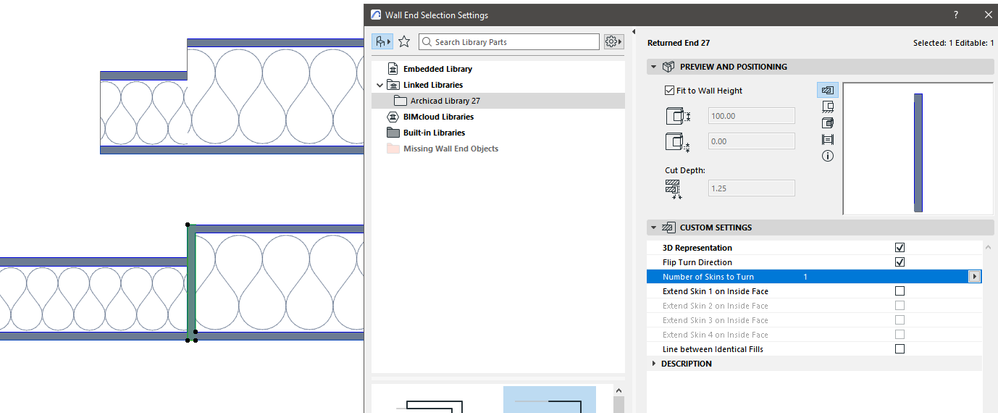Open the Favorites star
998x413 pixels.
(x=404, y=41)
